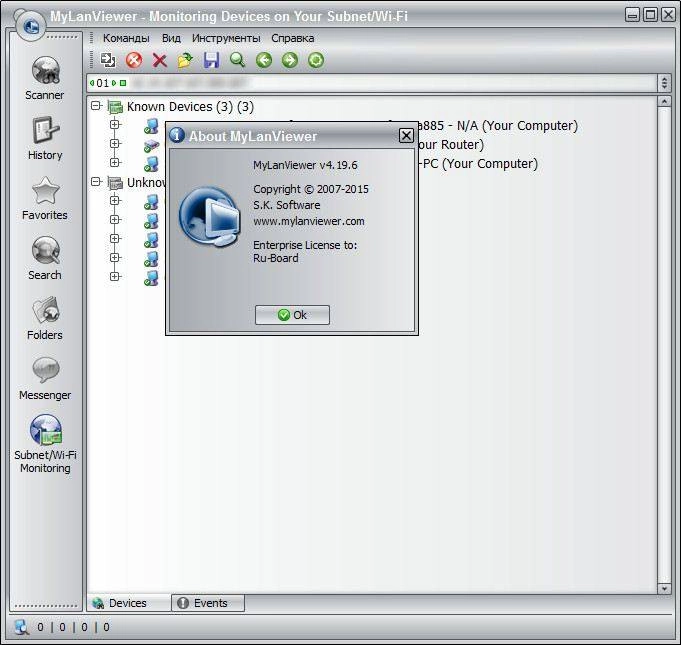Open the Команды menu

point(126,38)
